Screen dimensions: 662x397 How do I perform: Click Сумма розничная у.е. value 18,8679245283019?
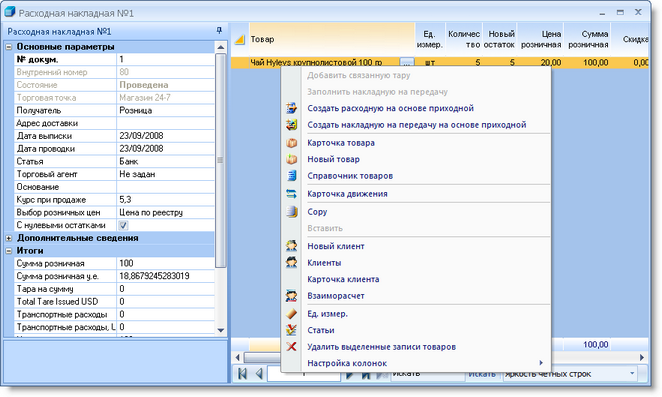coord(166,276)
